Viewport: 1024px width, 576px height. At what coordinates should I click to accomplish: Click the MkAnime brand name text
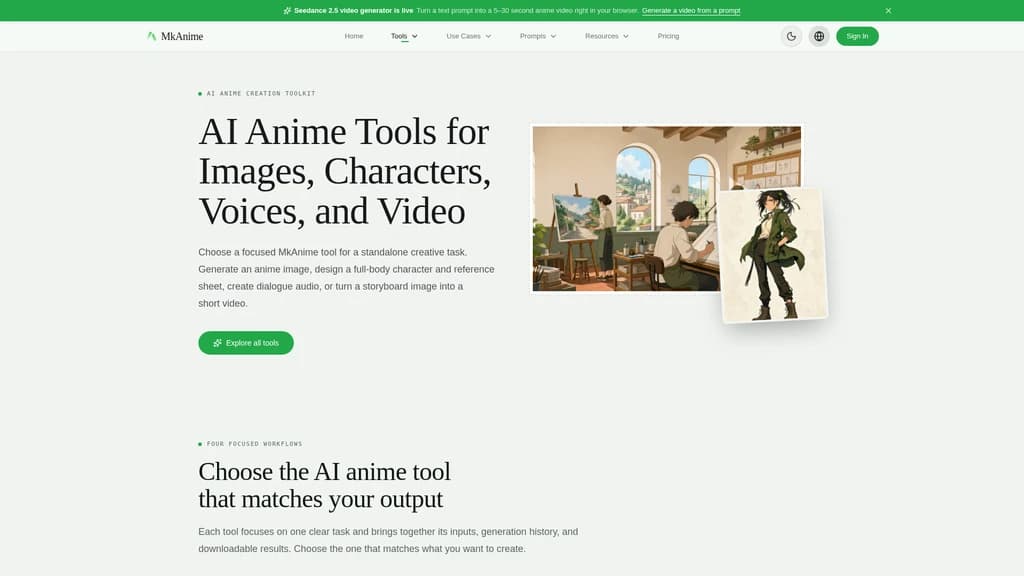[182, 37]
